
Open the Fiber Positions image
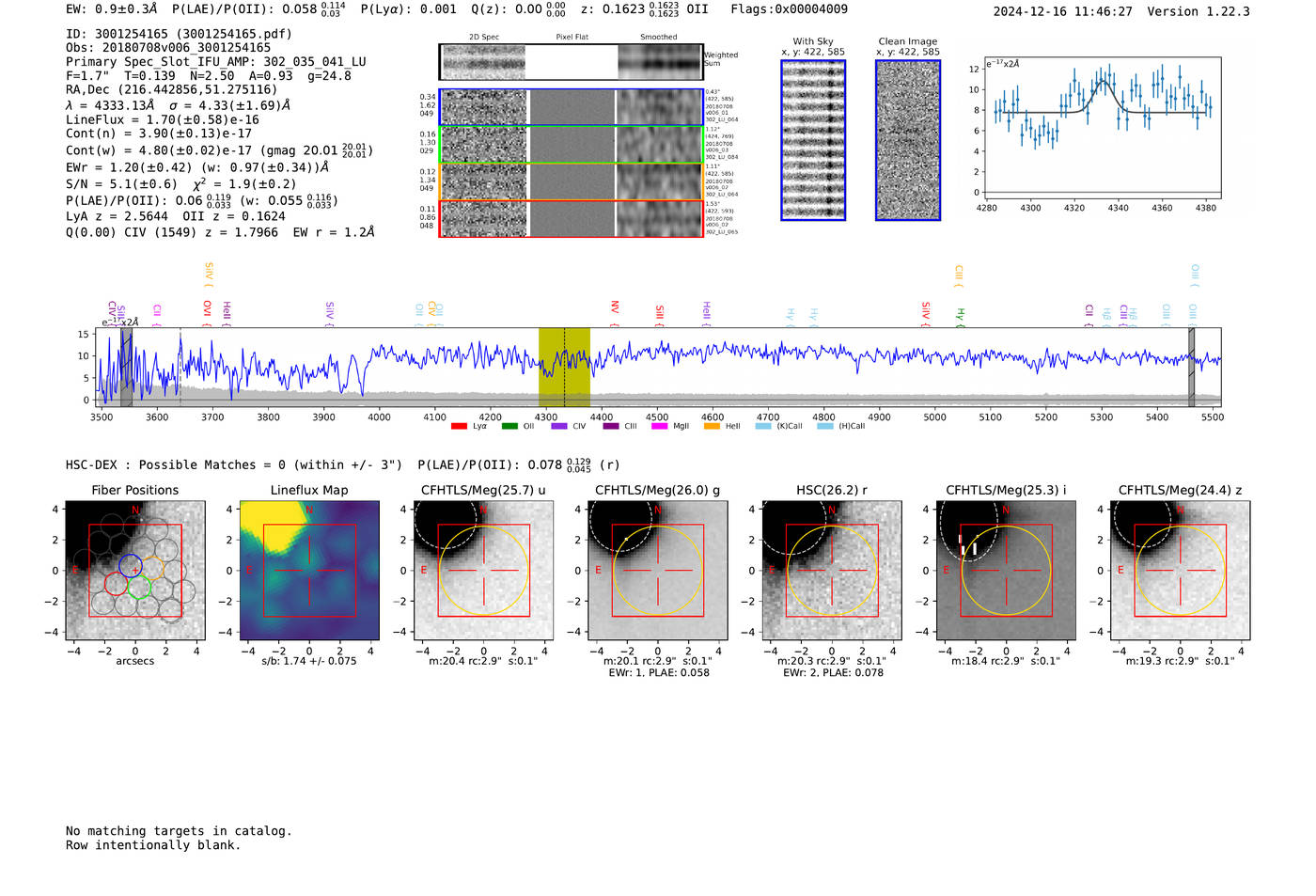(135, 571)
